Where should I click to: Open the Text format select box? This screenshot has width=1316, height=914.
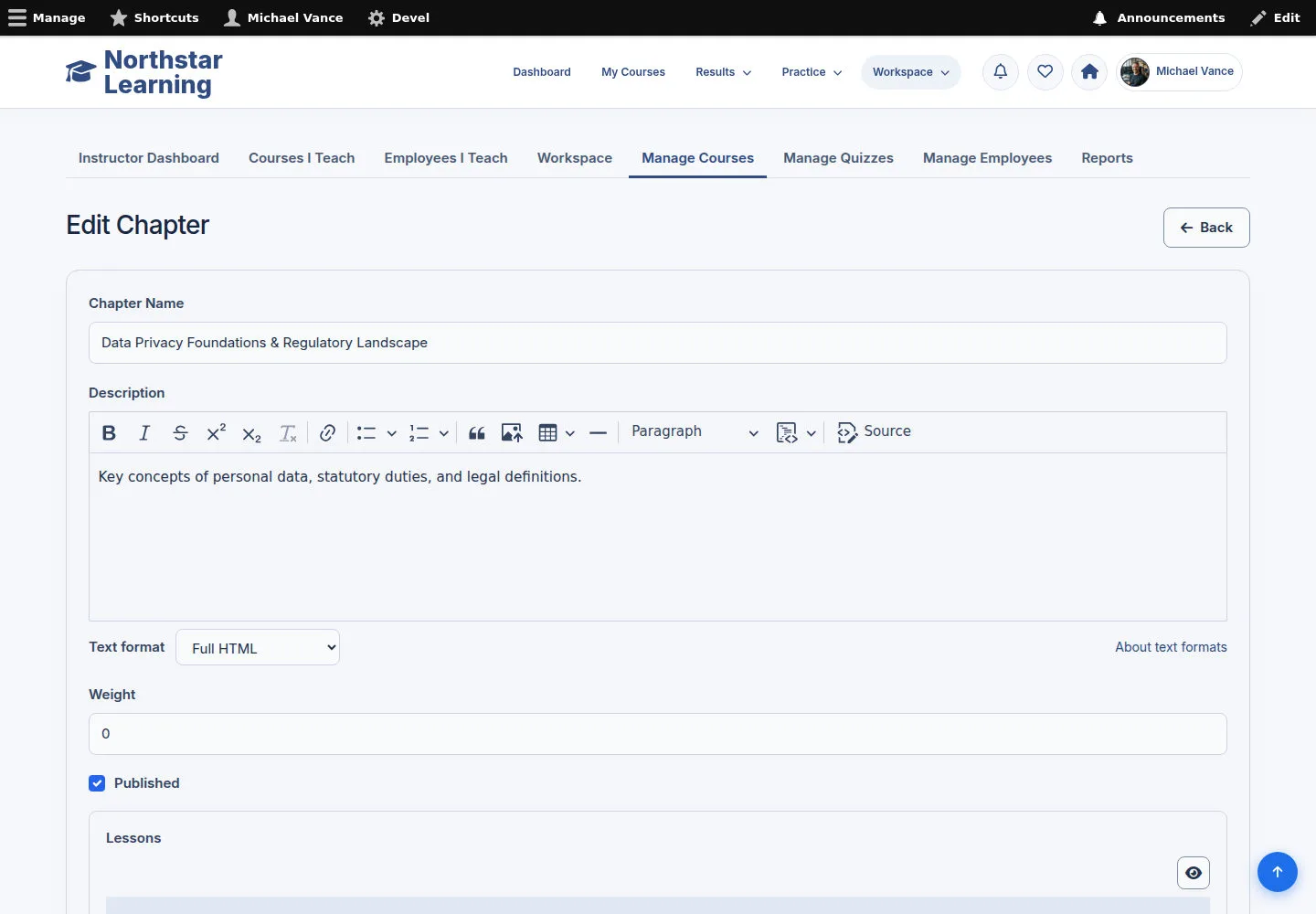[258, 647]
